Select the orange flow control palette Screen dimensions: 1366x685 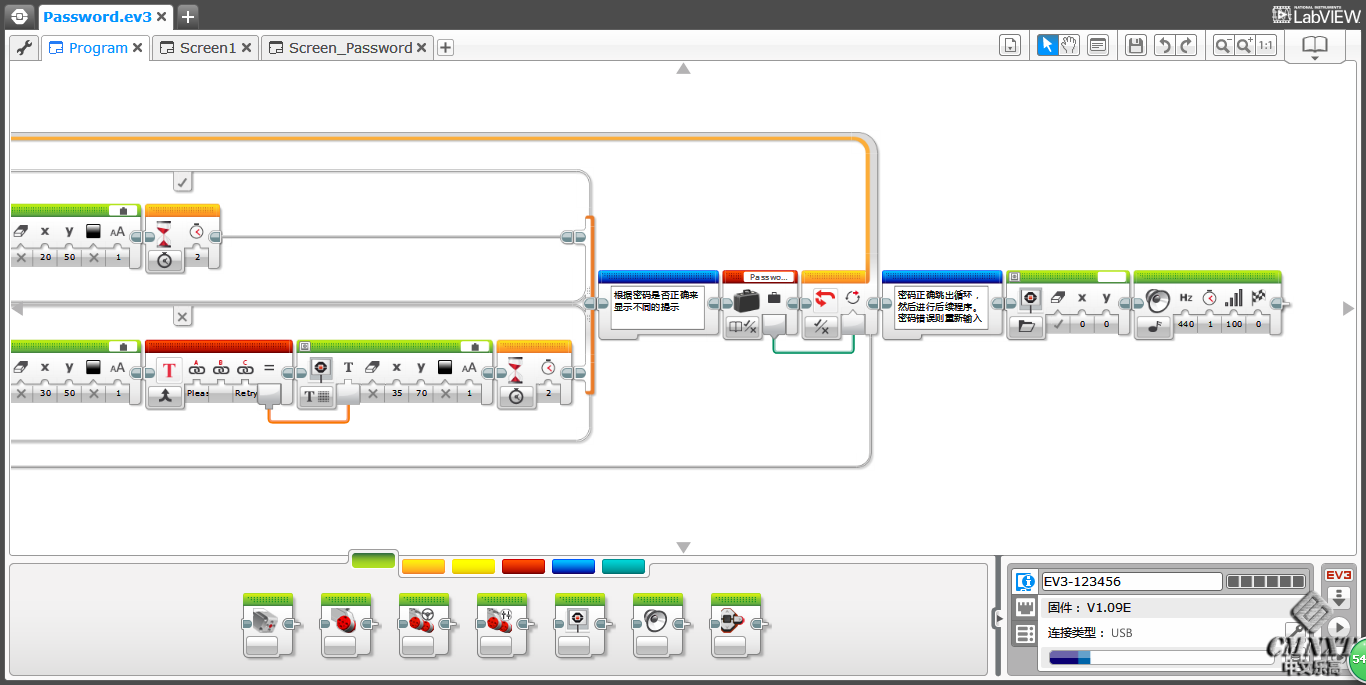click(x=422, y=567)
